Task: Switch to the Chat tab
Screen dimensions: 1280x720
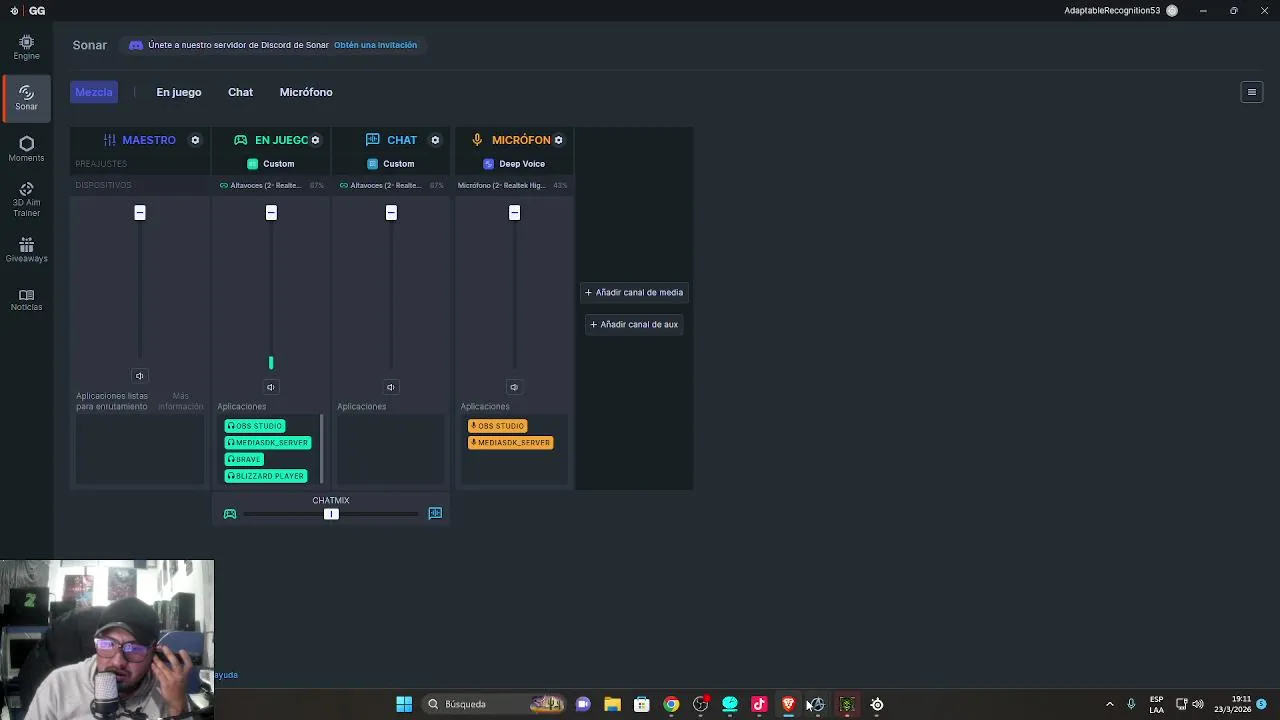Action: (240, 92)
